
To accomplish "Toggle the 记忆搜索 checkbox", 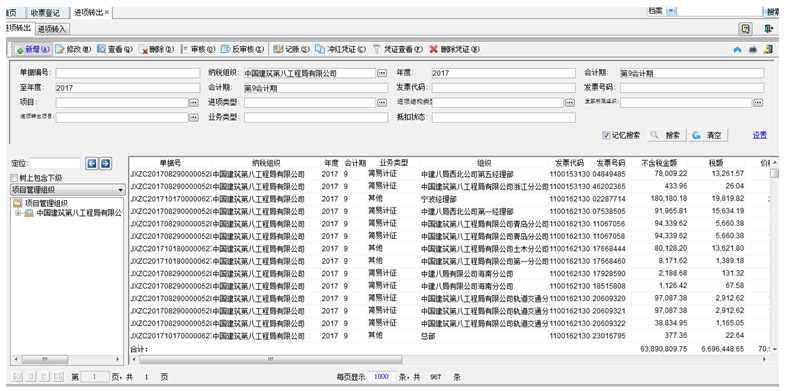I will click(x=606, y=135).
